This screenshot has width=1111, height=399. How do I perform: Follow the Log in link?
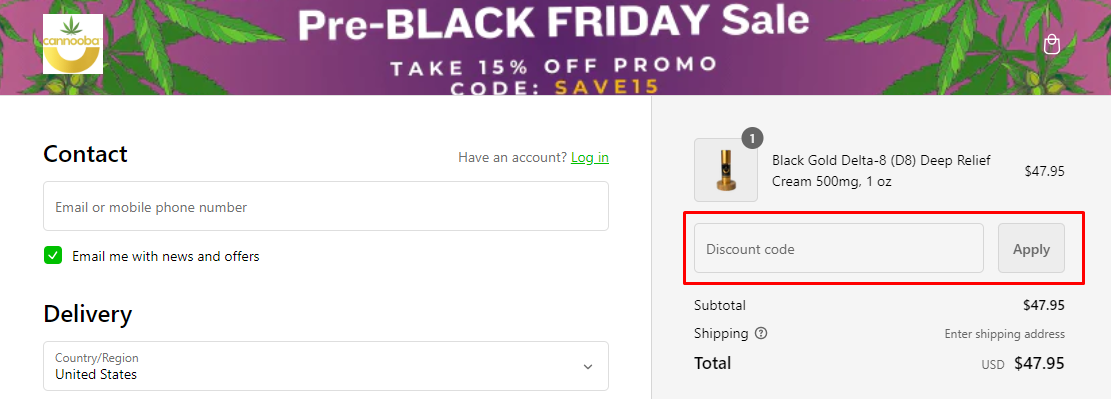590,157
